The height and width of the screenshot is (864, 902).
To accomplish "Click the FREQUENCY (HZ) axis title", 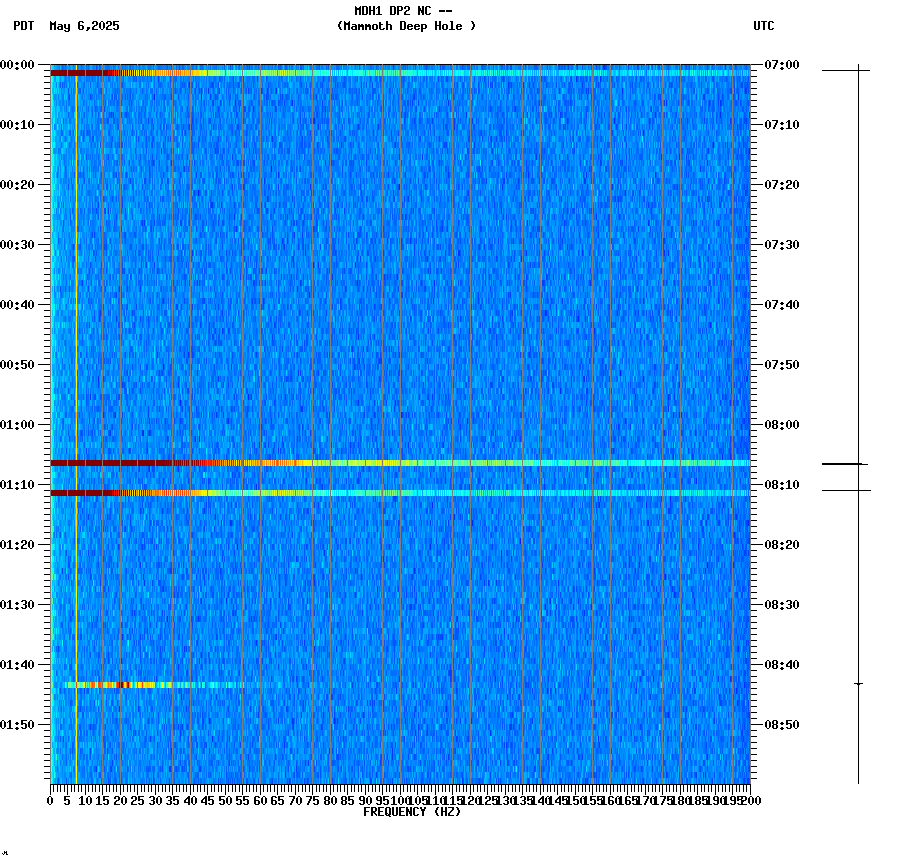I will tap(413, 810).
